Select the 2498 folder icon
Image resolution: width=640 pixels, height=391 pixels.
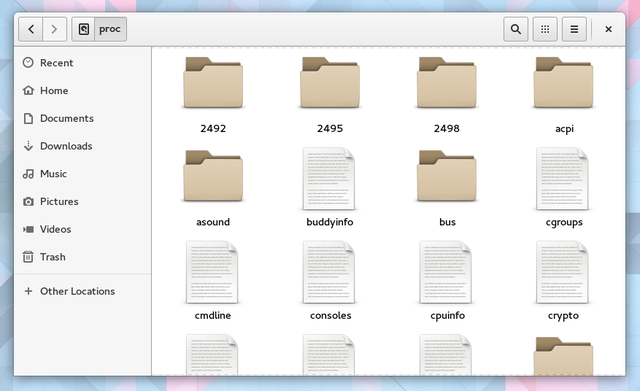(x=447, y=83)
